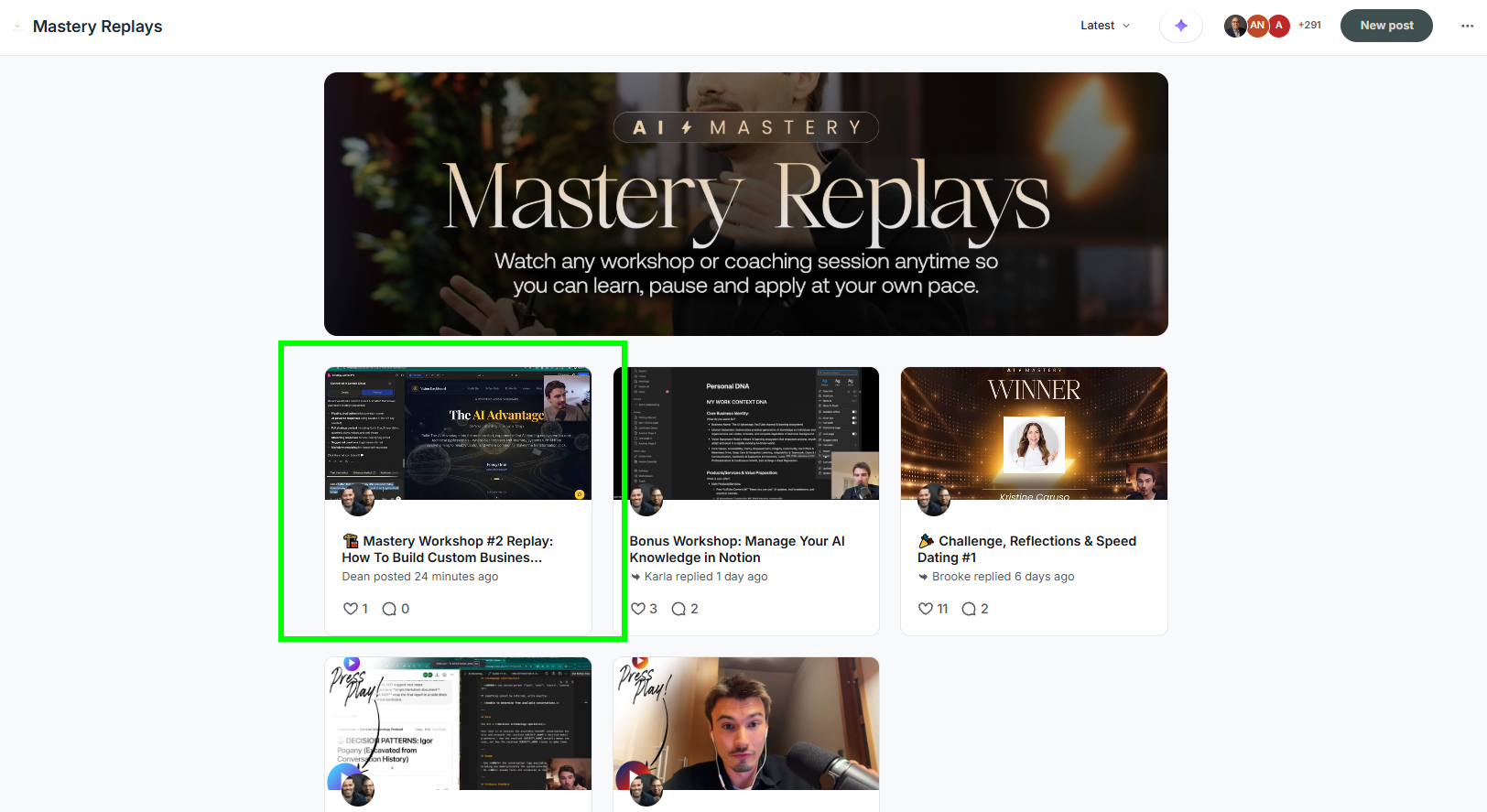Open the Personal DNA Notion thumbnail
The height and width of the screenshot is (812, 1487).
(x=746, y=433)
